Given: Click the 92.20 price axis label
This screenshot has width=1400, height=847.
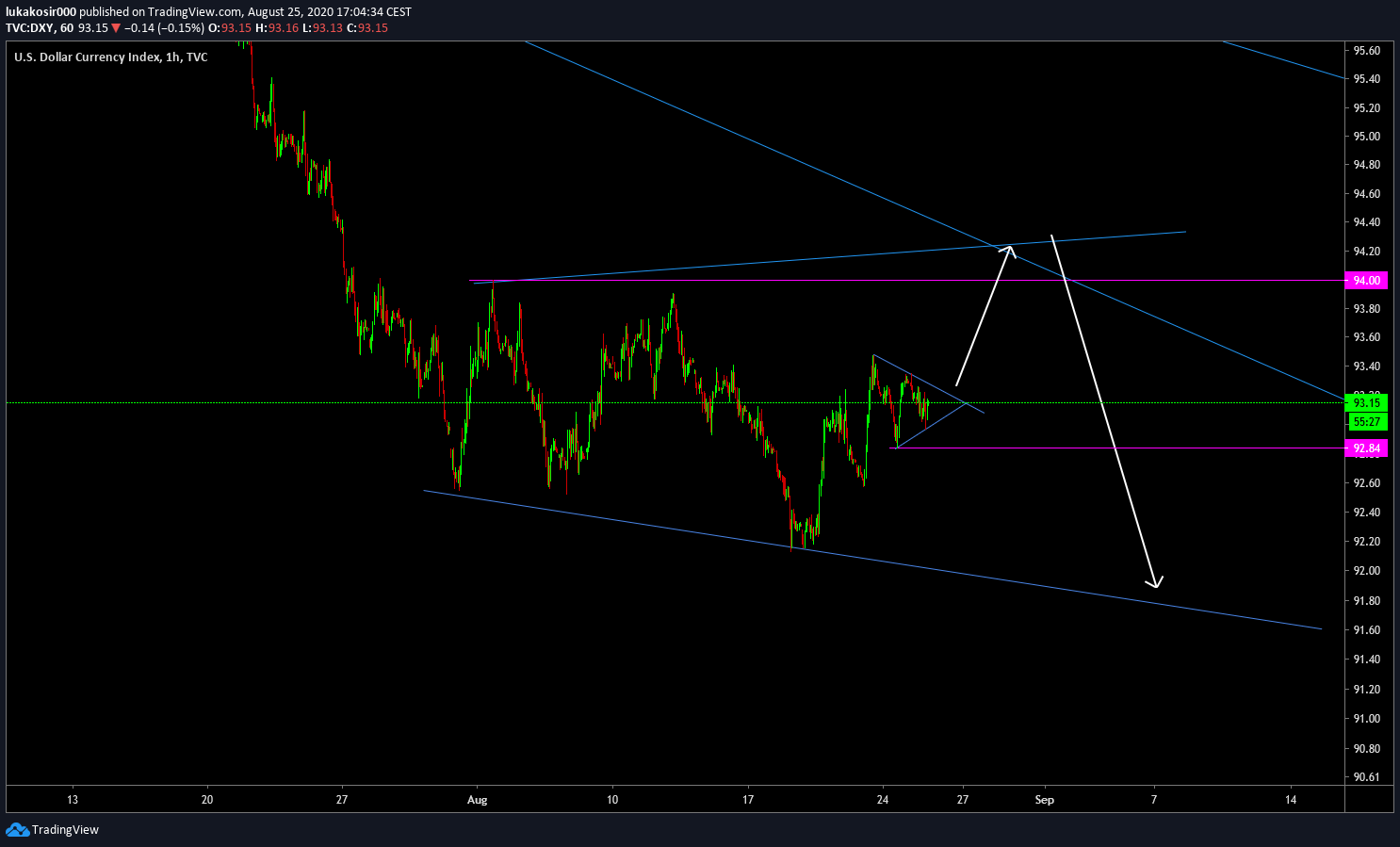Looking at the screenshot, I should (x=1367, y=542).
